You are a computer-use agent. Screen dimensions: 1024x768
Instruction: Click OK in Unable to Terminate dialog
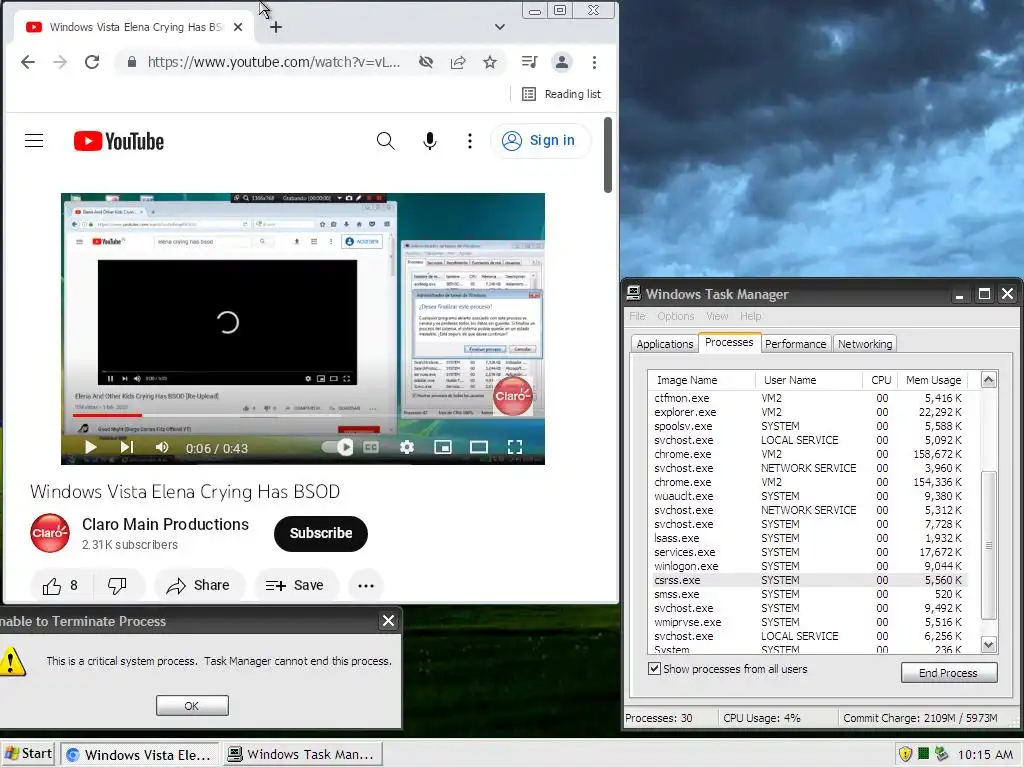pos(192,705)
